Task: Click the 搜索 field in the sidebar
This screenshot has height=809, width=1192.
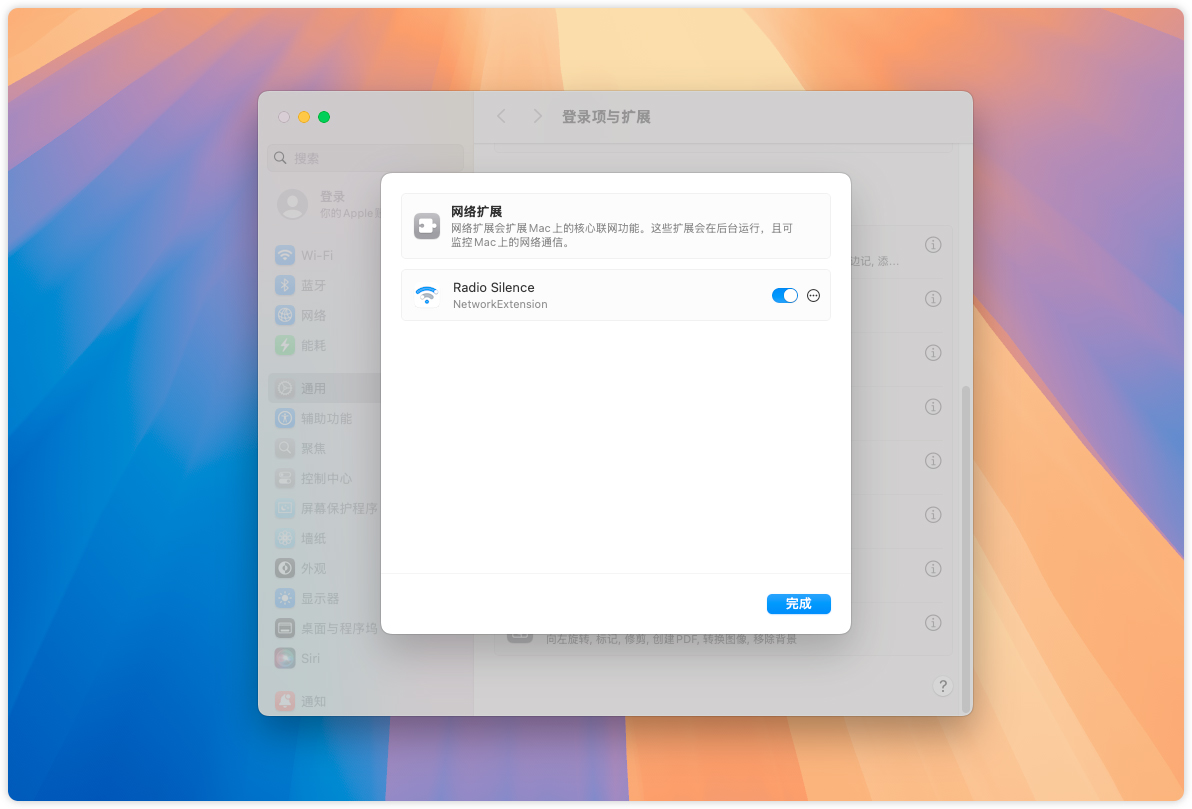Action: pyautogui.click(x=366, y=158)
